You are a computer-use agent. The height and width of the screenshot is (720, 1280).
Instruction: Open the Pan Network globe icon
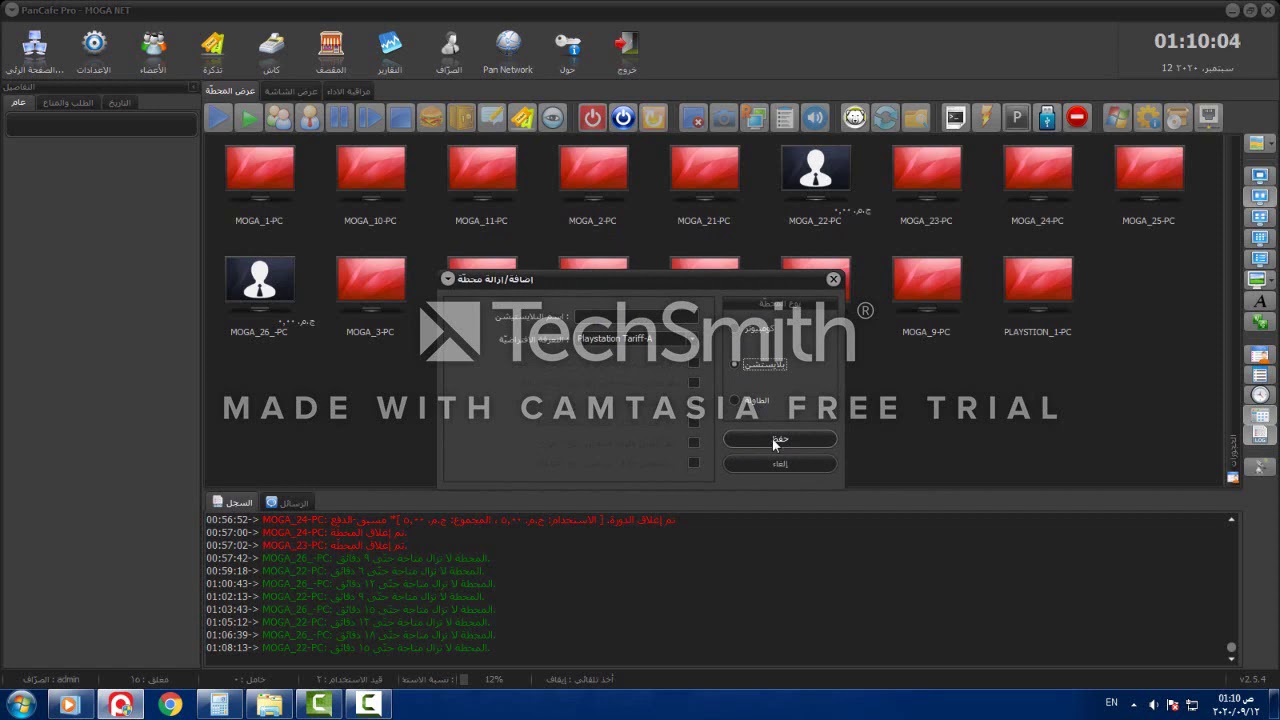pyautogui.click(x=508, y=51)
